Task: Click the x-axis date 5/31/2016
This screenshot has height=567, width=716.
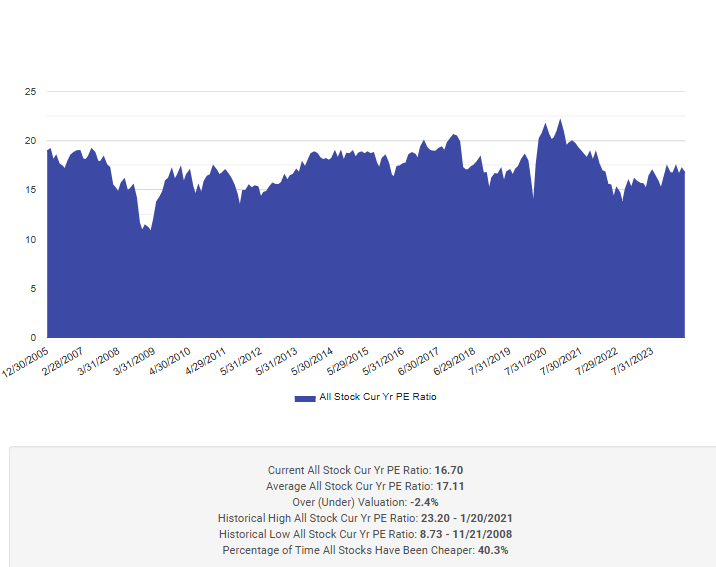Action: [383, 361]
